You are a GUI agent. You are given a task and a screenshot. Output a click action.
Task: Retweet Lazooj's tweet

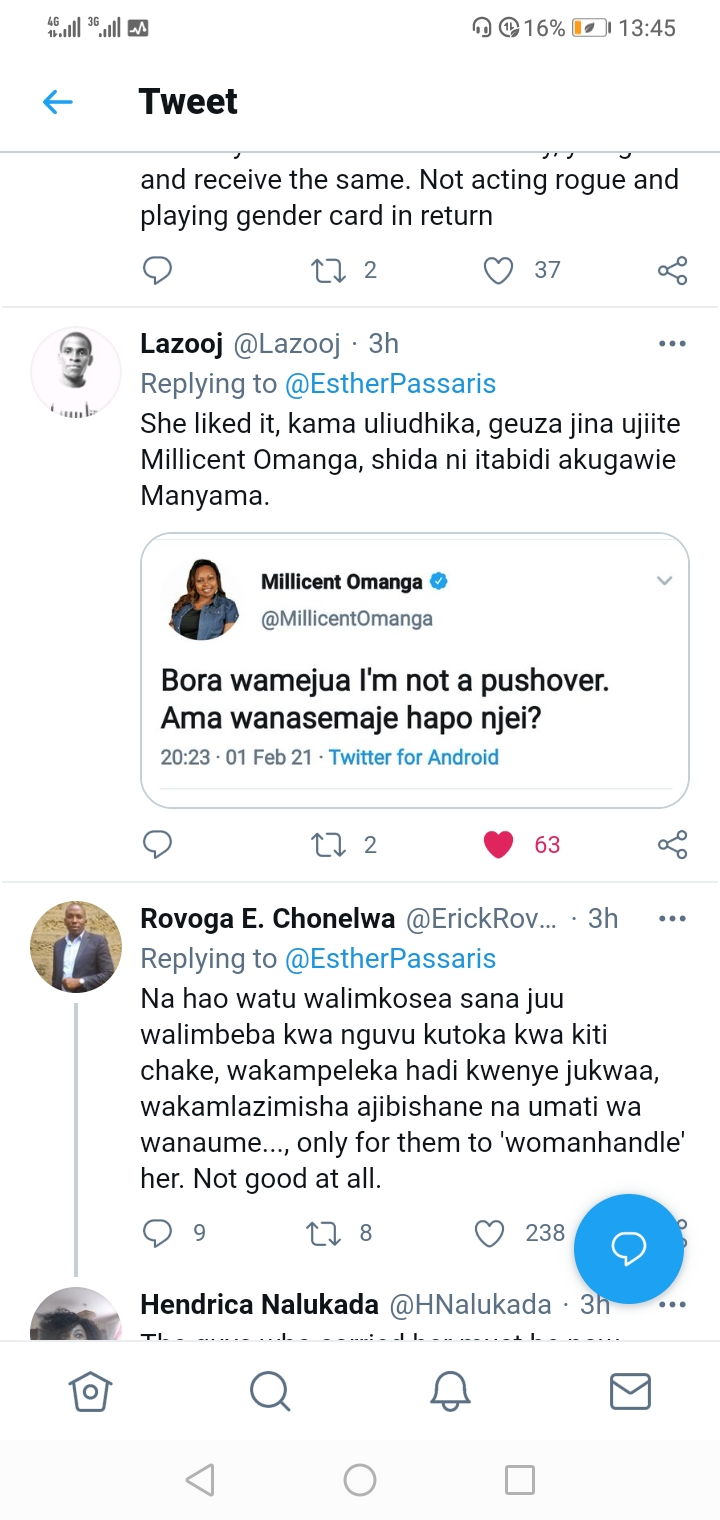(x=328, y=845)
